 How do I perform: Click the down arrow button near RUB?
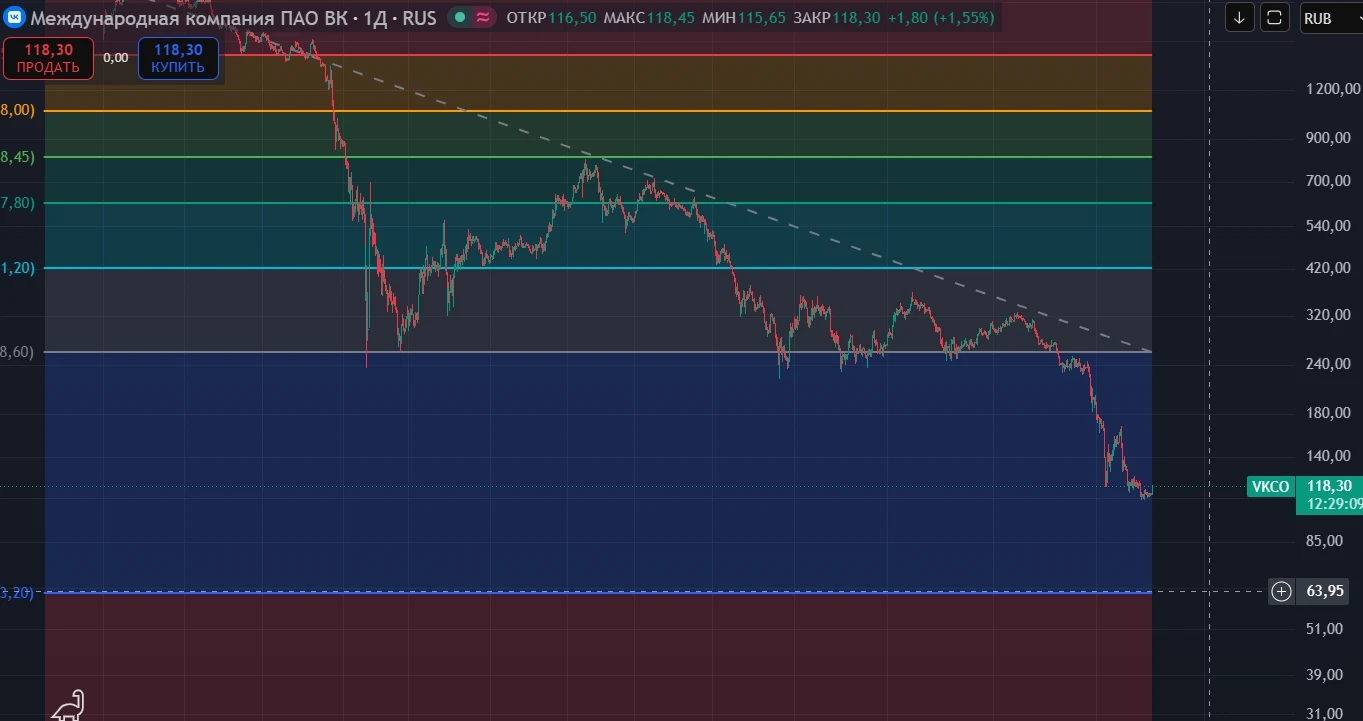[1240, 18]
